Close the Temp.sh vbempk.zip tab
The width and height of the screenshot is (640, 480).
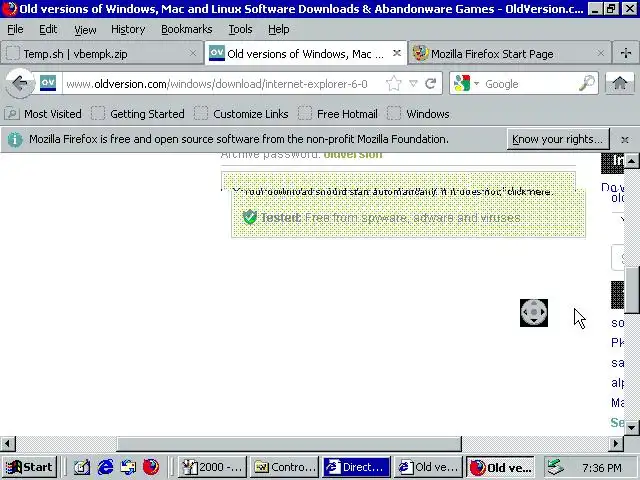pos(193,53)
